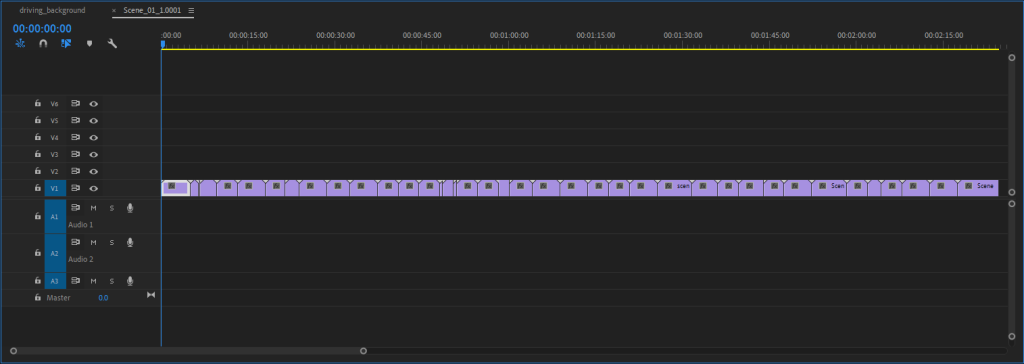Toggle track lock on A1
This screenshot has height=364, width=1024.
[38, 216]
